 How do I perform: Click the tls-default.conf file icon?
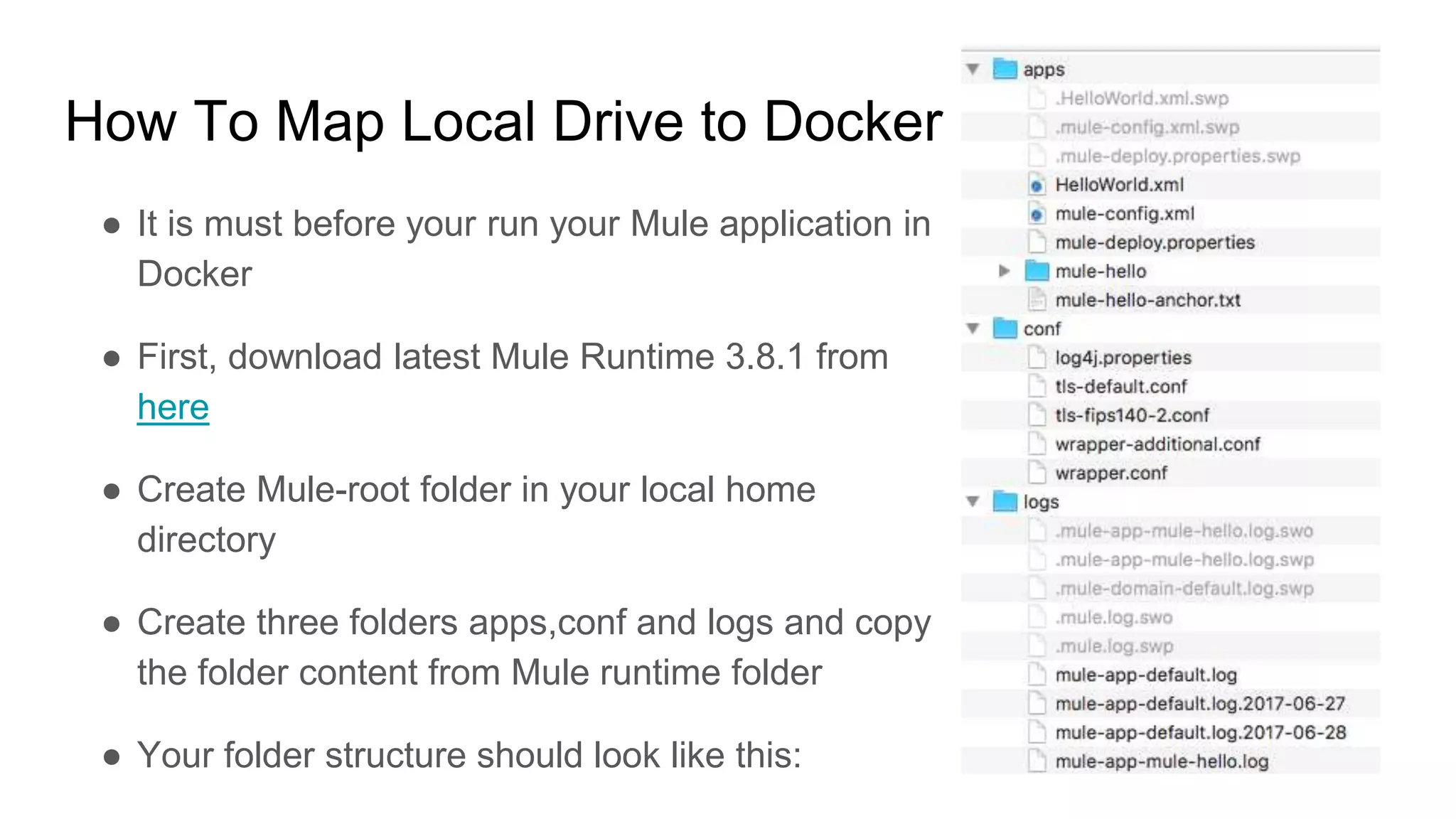pyautogui.click(x=1037, y=386)
